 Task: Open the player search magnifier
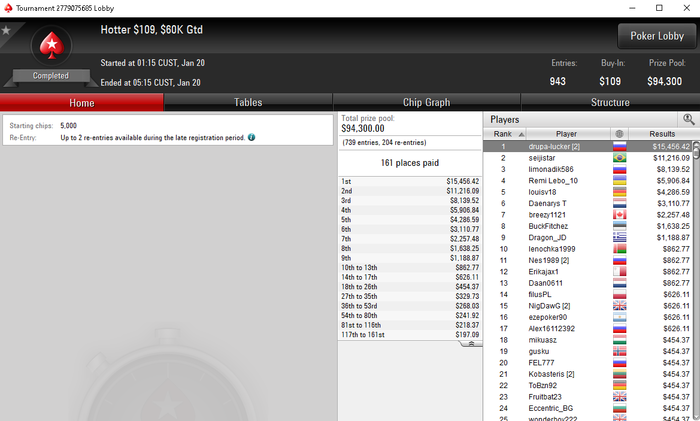point(688,119)
